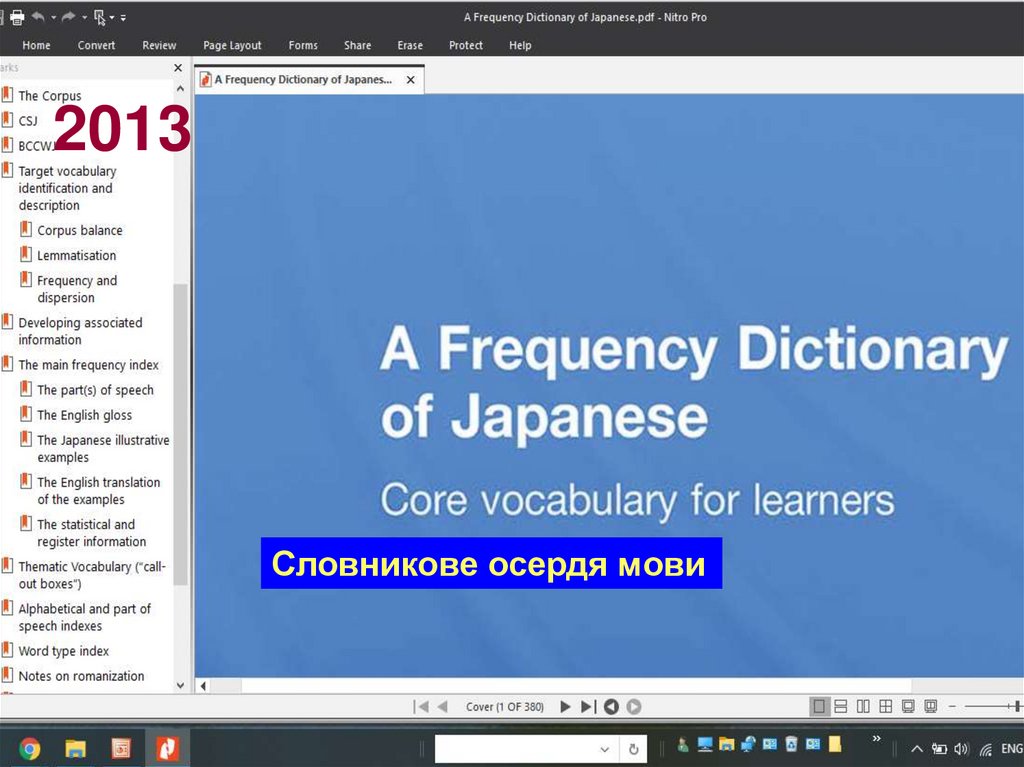Show hidden system tray icons
Screen dimensions: 1024x767
coord(916,749)
